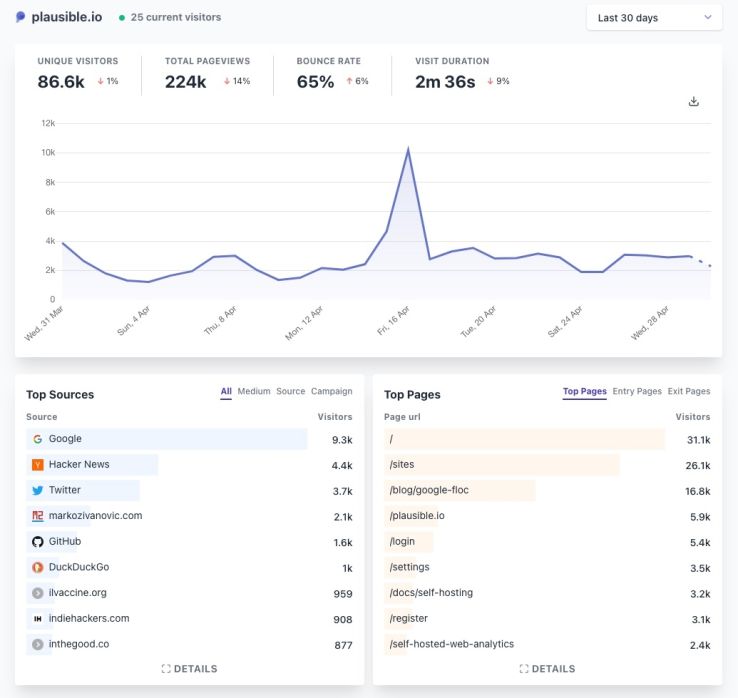Screen dimensions: 738x698
Task: Select the Unique Visitors metric
Action: 77,73
